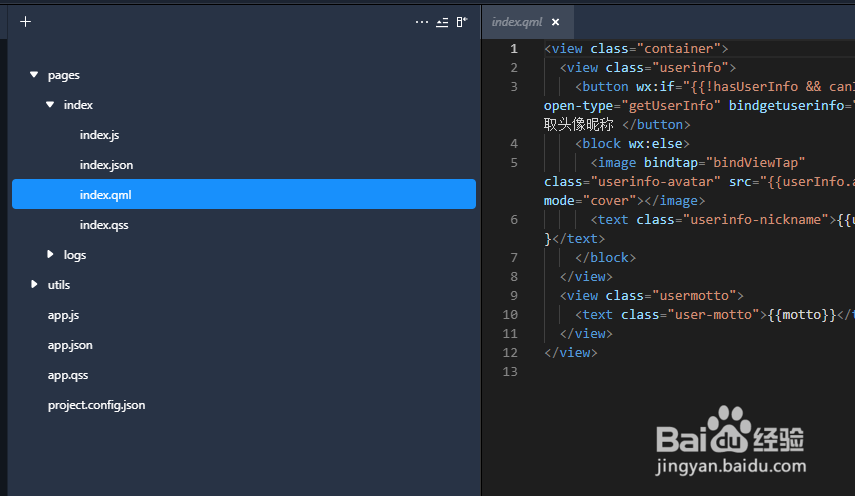Open app.js in the file tree
855x496 pixels.
[x=63, y=315]
